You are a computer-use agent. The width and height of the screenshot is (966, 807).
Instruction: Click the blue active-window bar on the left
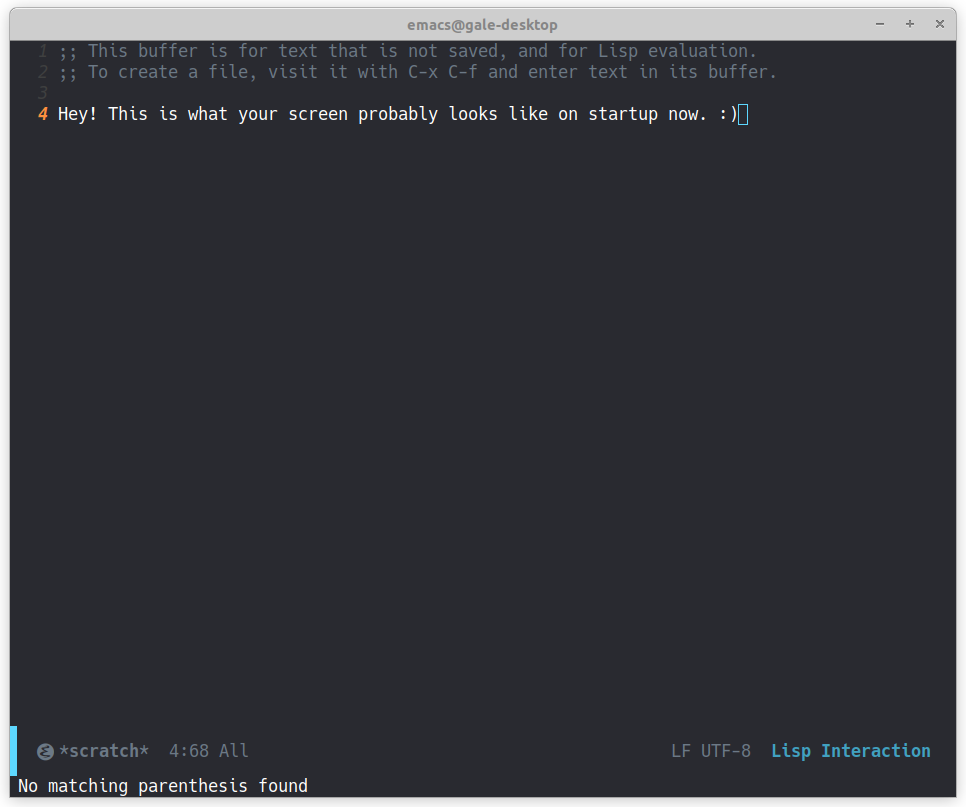click(13, 751)
